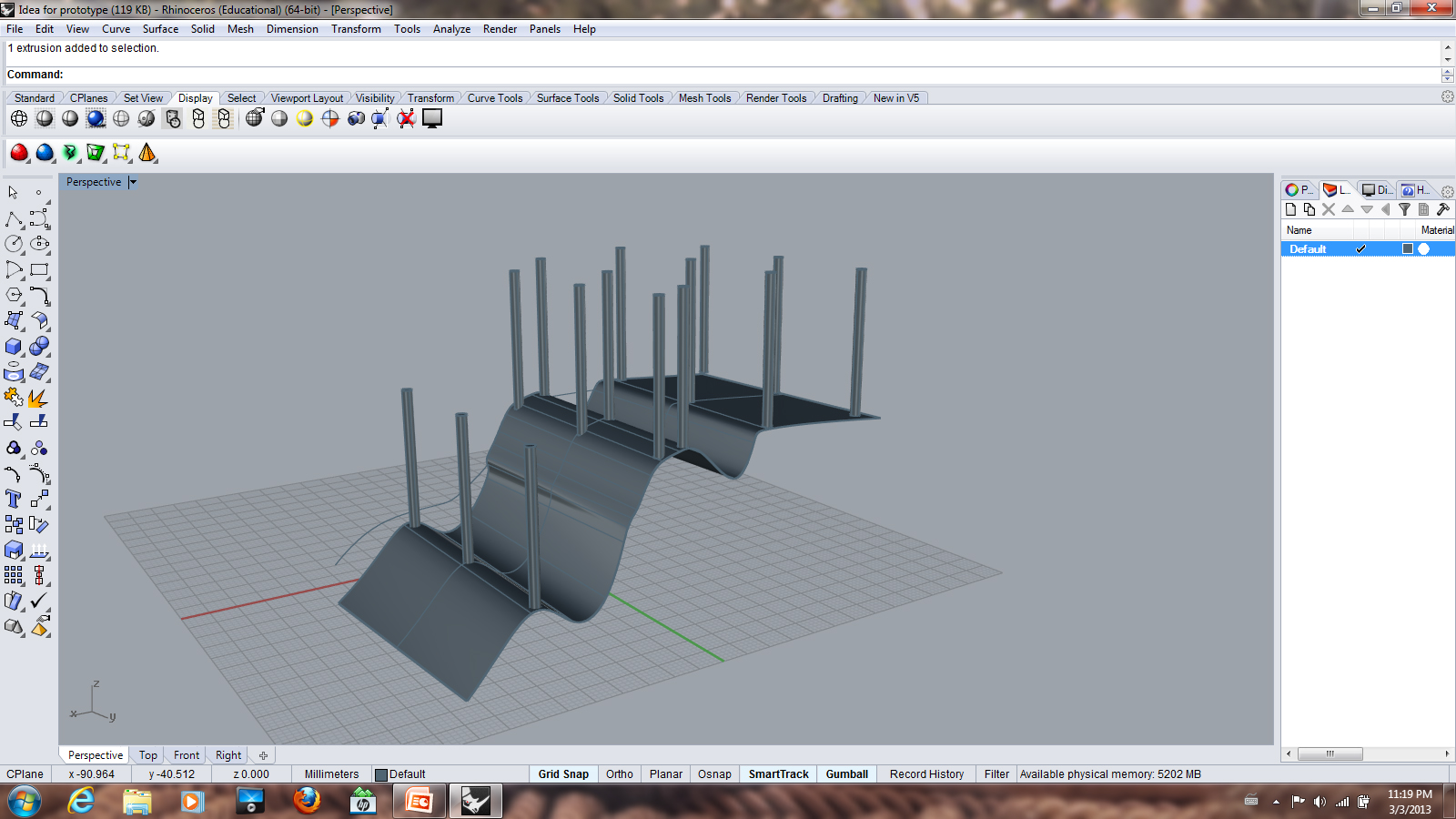The height and width of the screenshot is (819, 1456).
Task: Enable Ortho mode
Action: [x=620, y=774]
